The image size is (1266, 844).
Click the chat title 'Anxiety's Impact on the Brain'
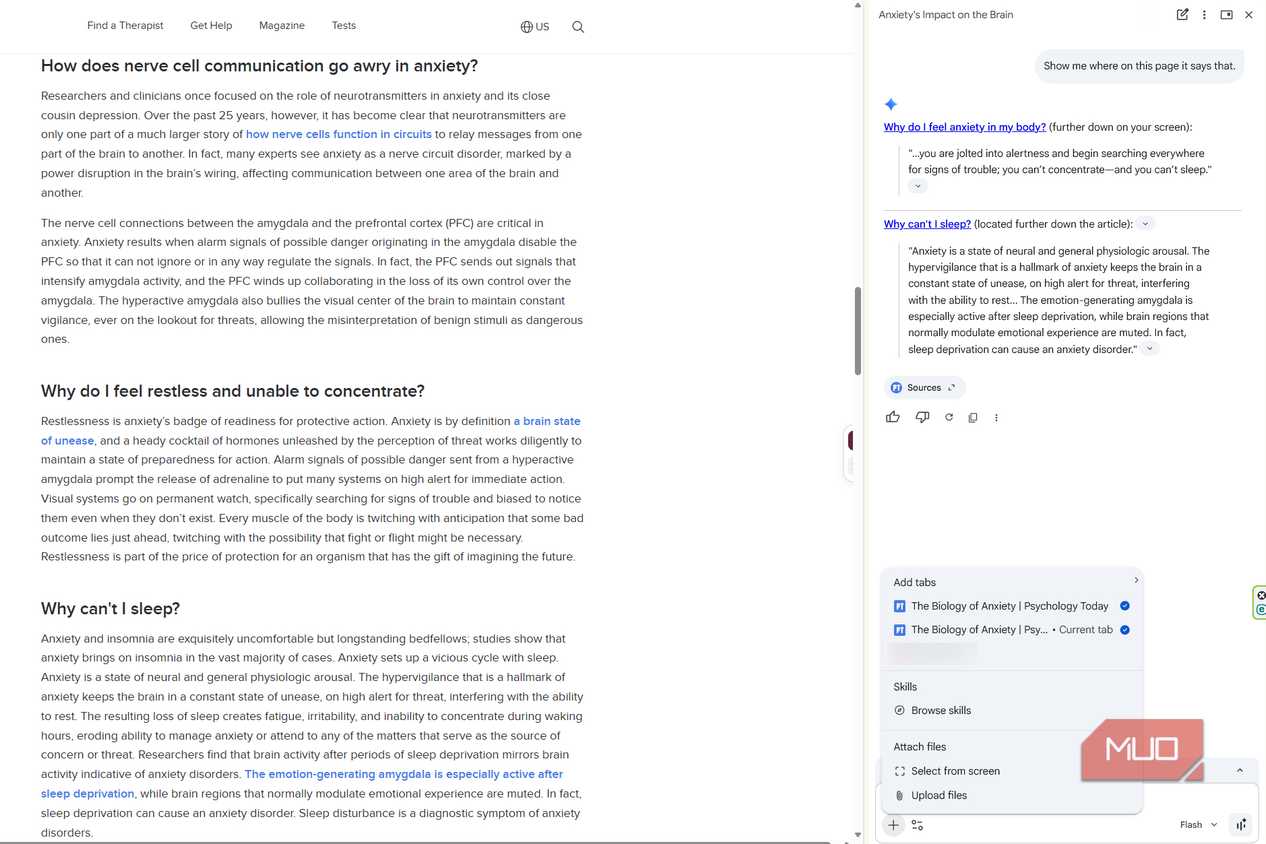click(x=946, y=15)
